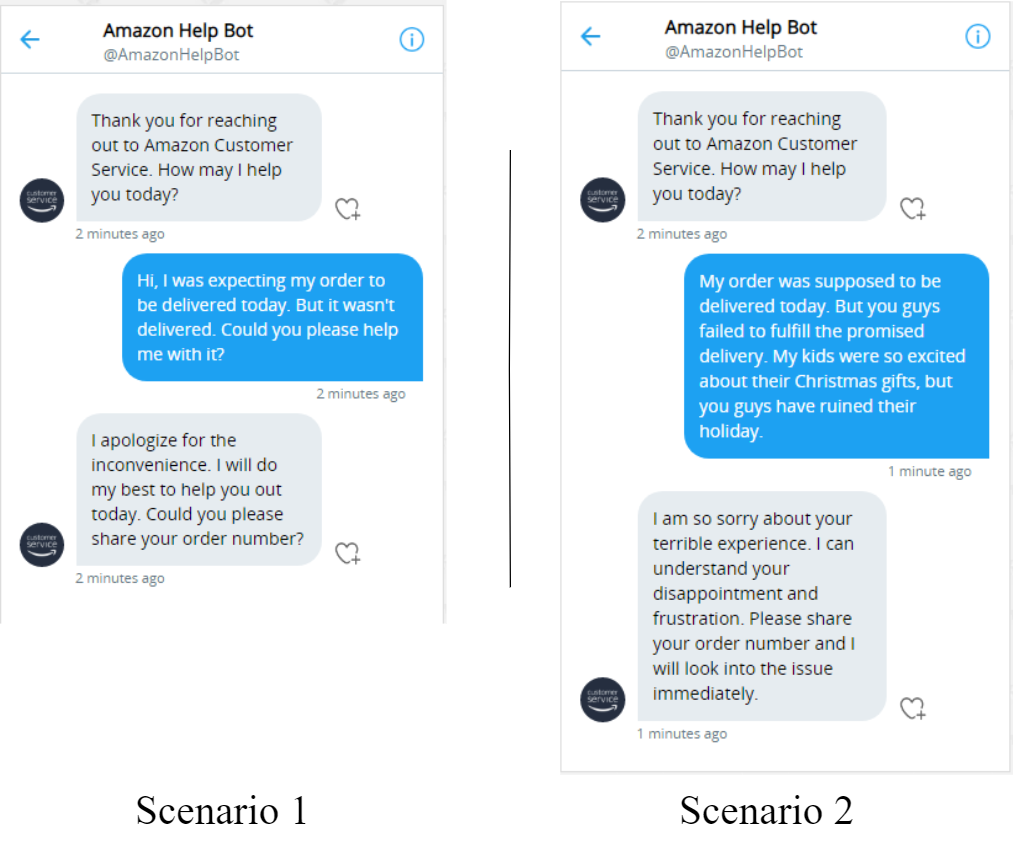React with heart to Scenario 2 greeting message

912,208
